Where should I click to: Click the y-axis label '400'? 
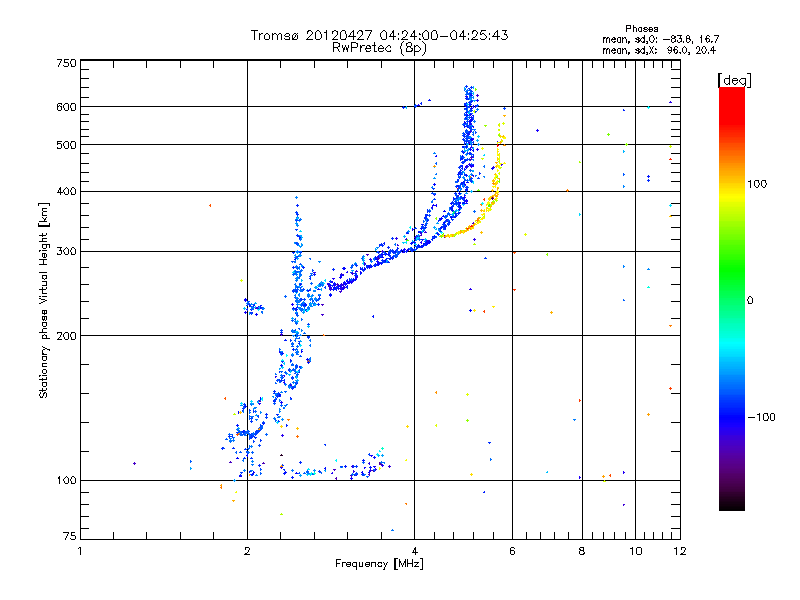[66, 192]
